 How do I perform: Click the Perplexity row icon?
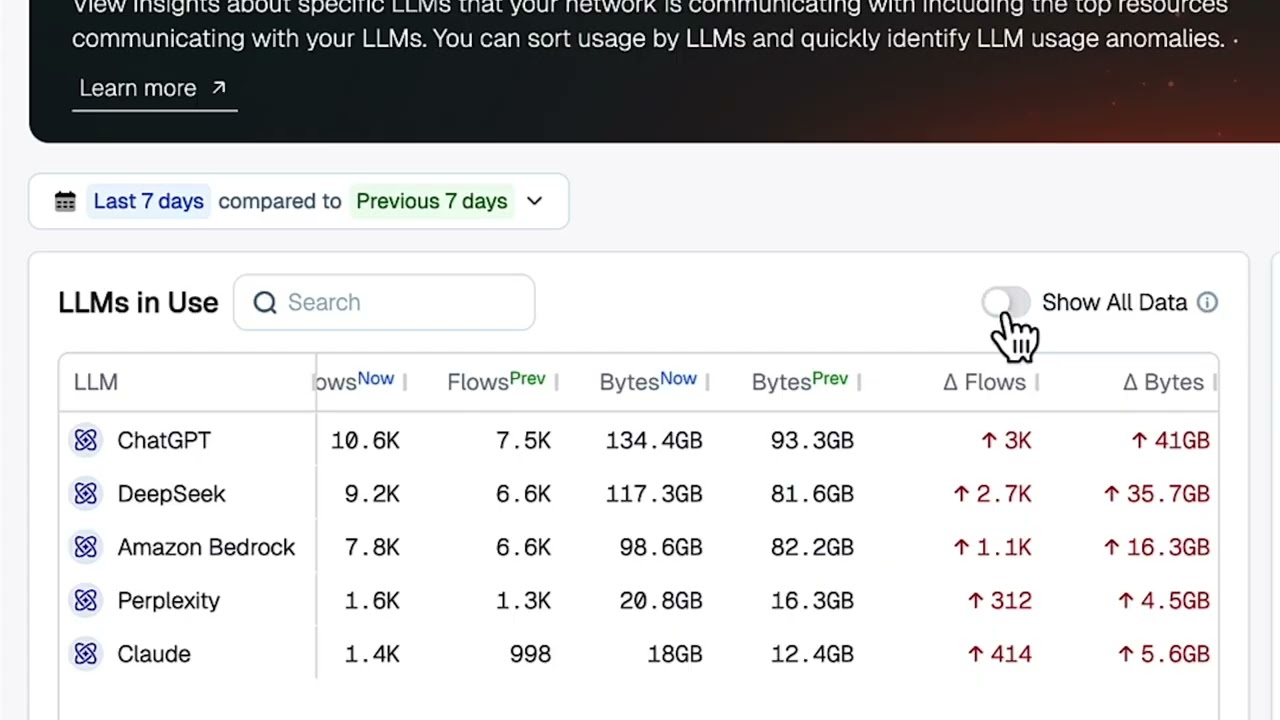pos(86,600)
